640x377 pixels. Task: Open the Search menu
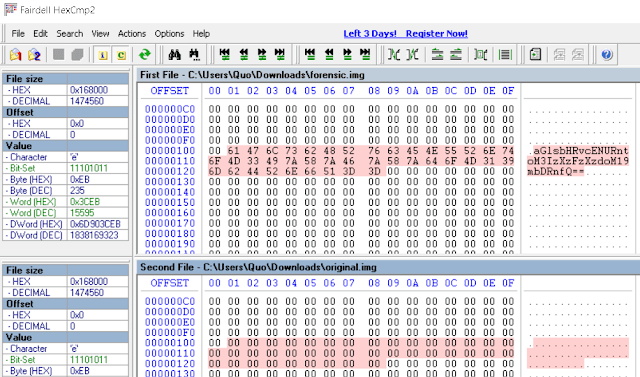[70, 33]
